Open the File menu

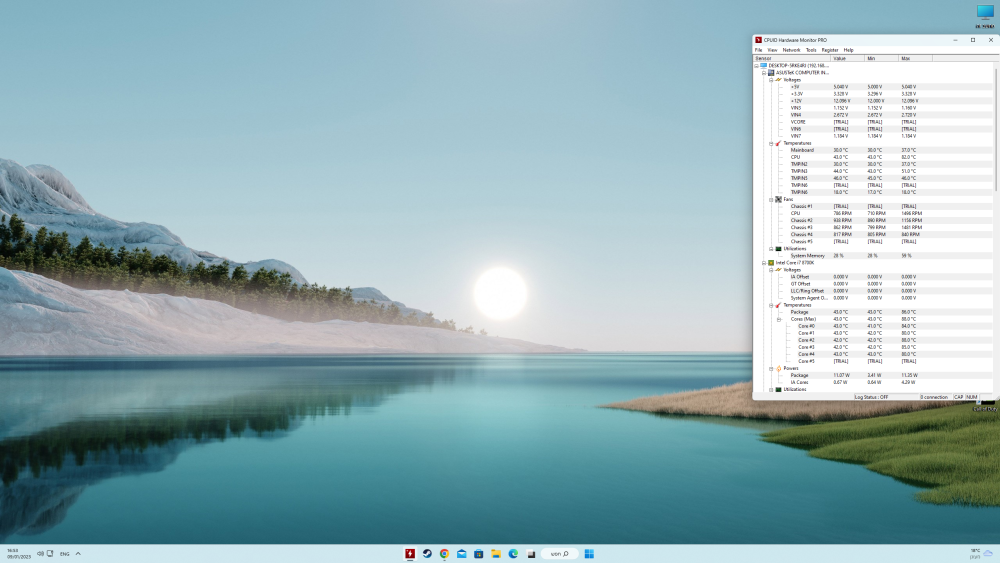758,50
